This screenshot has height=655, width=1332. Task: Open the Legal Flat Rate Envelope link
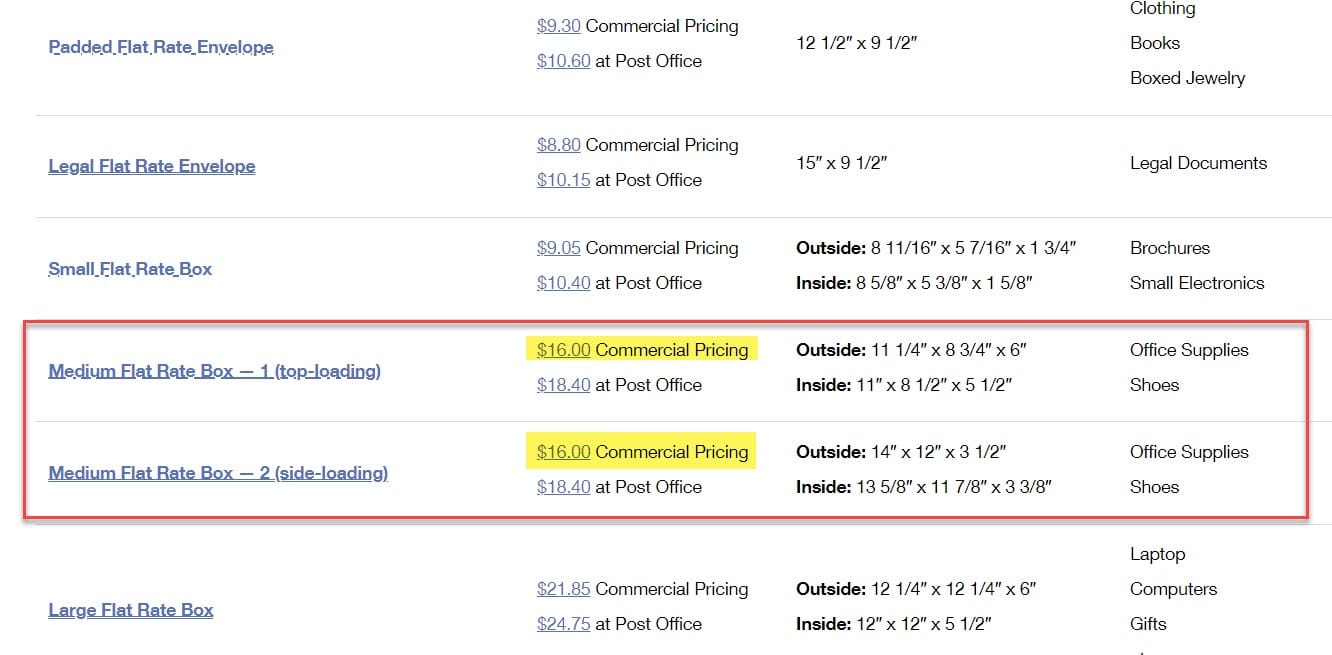[152, 166]
